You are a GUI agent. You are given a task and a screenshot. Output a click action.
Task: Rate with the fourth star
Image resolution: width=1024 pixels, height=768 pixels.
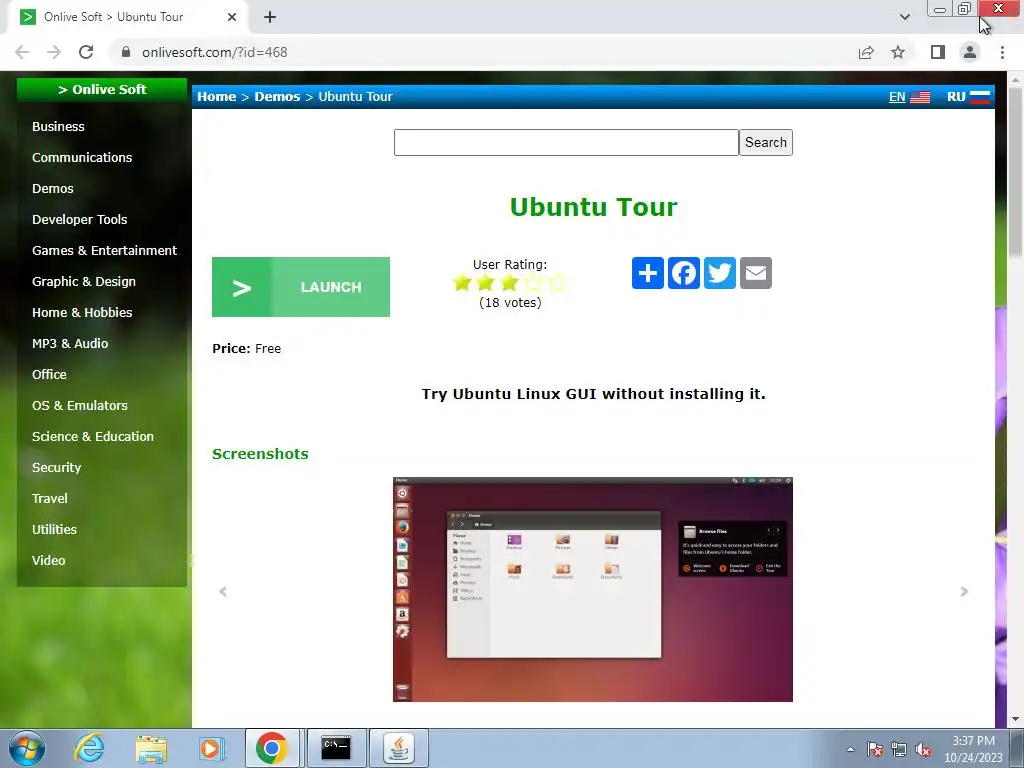click(x=533, y=283)
